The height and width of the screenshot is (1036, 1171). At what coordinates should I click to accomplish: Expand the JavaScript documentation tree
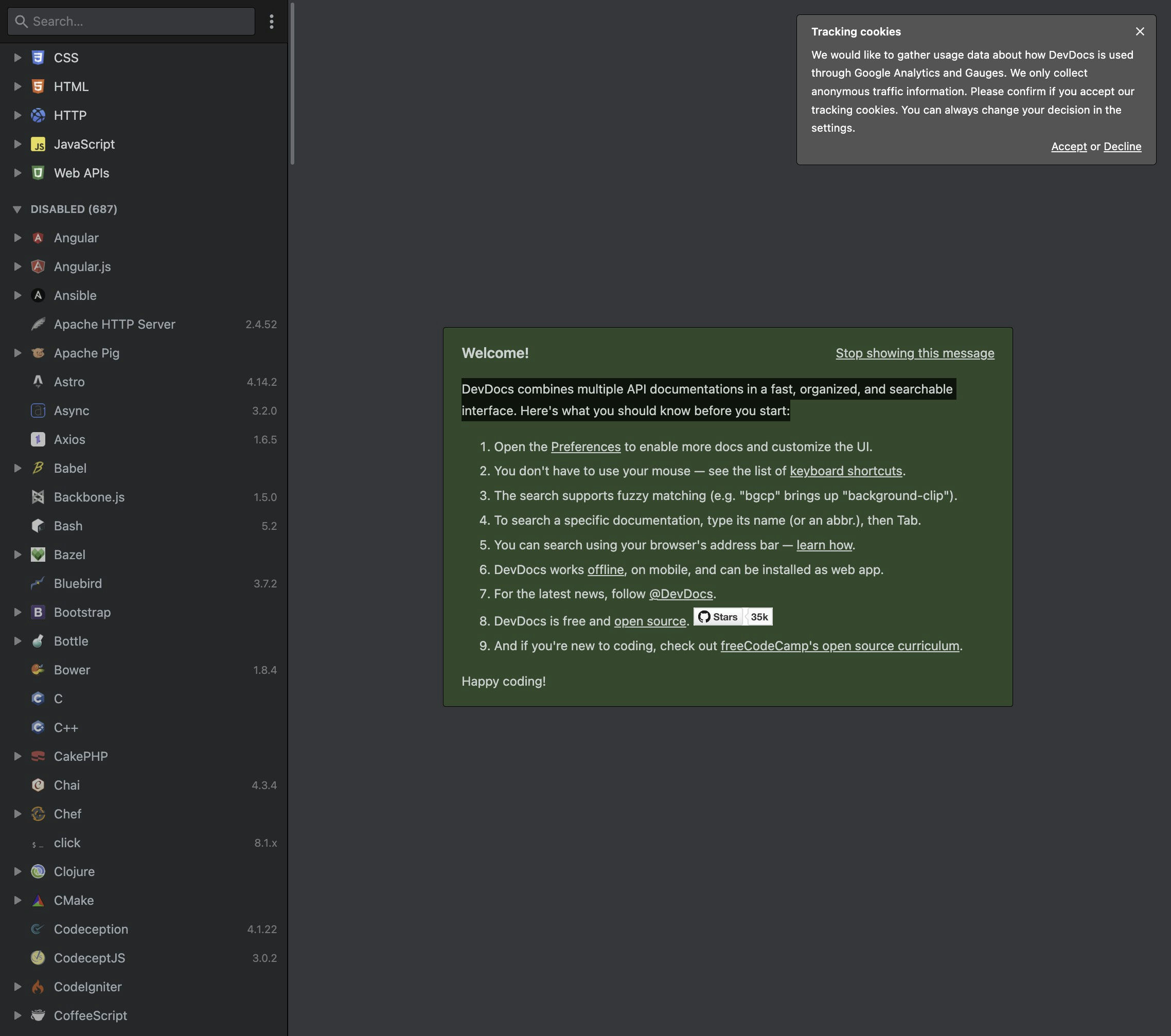click(18, 145)
